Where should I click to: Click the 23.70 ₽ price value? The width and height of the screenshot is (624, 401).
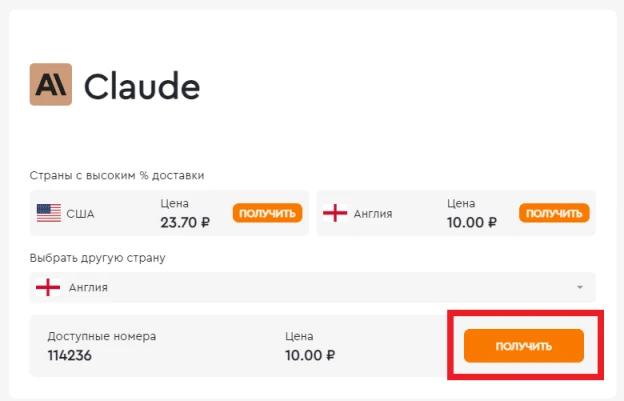(x=185, y=222)
